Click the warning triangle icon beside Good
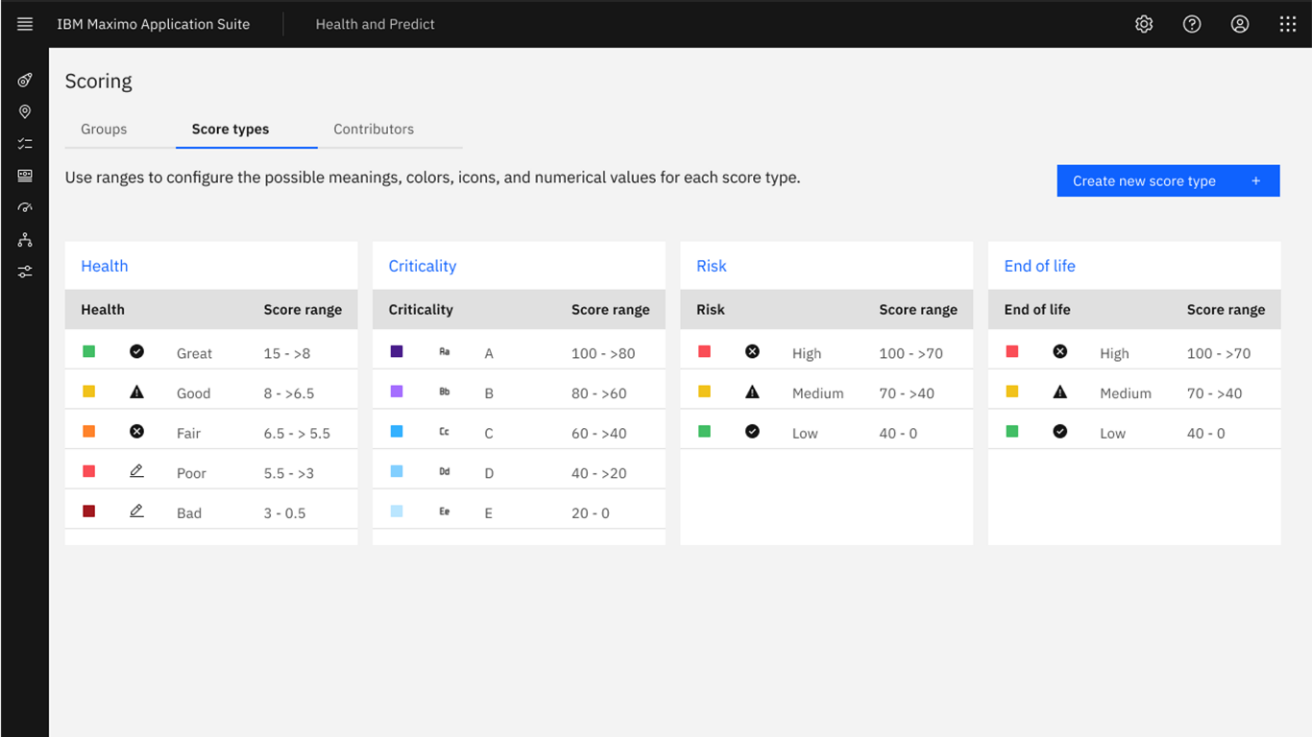 pyautogui.click(x=137, y=392)
